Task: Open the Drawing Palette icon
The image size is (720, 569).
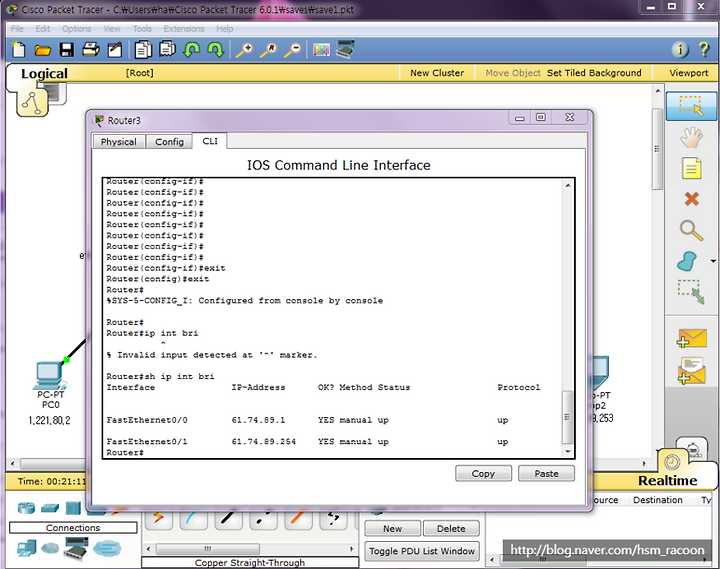Action: pos(321,50)
